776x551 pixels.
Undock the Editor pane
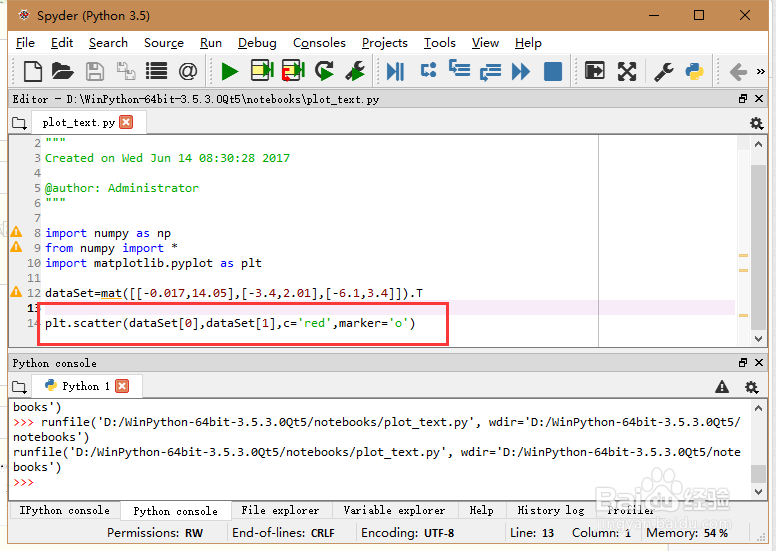(x=742, y=99)
